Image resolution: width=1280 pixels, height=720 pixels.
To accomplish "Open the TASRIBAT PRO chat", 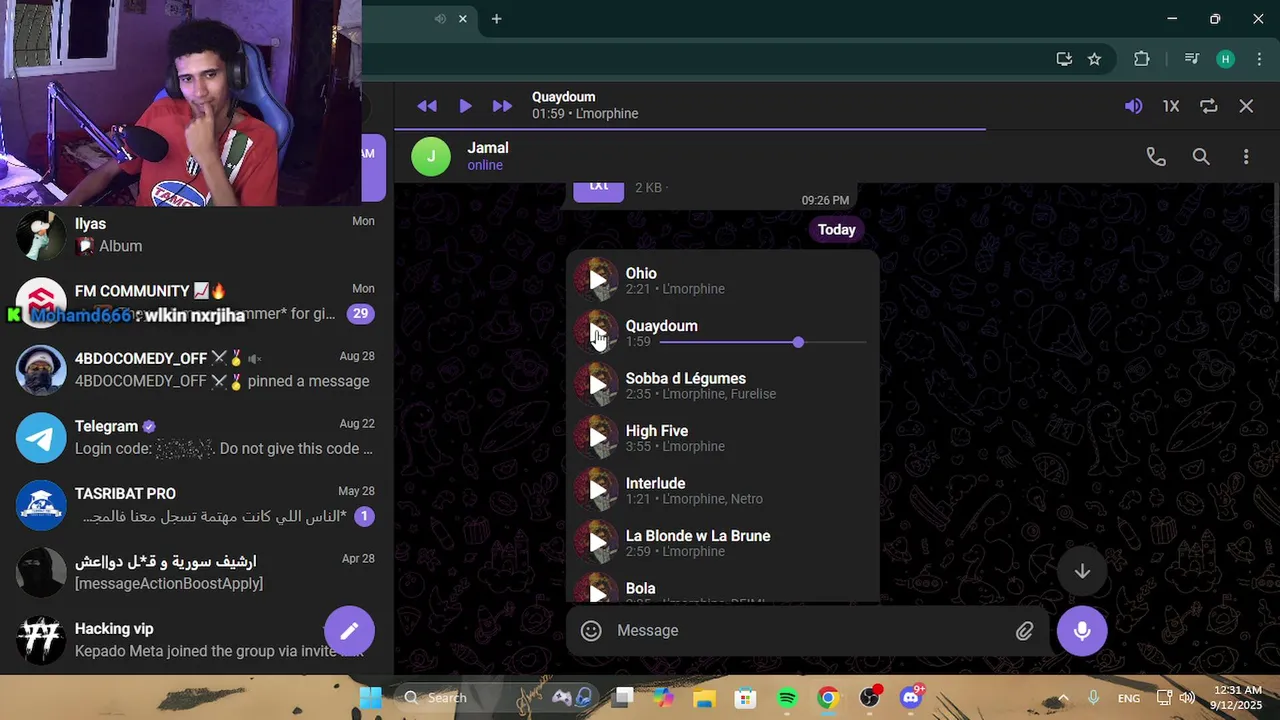I will click(x=195, y=505).
